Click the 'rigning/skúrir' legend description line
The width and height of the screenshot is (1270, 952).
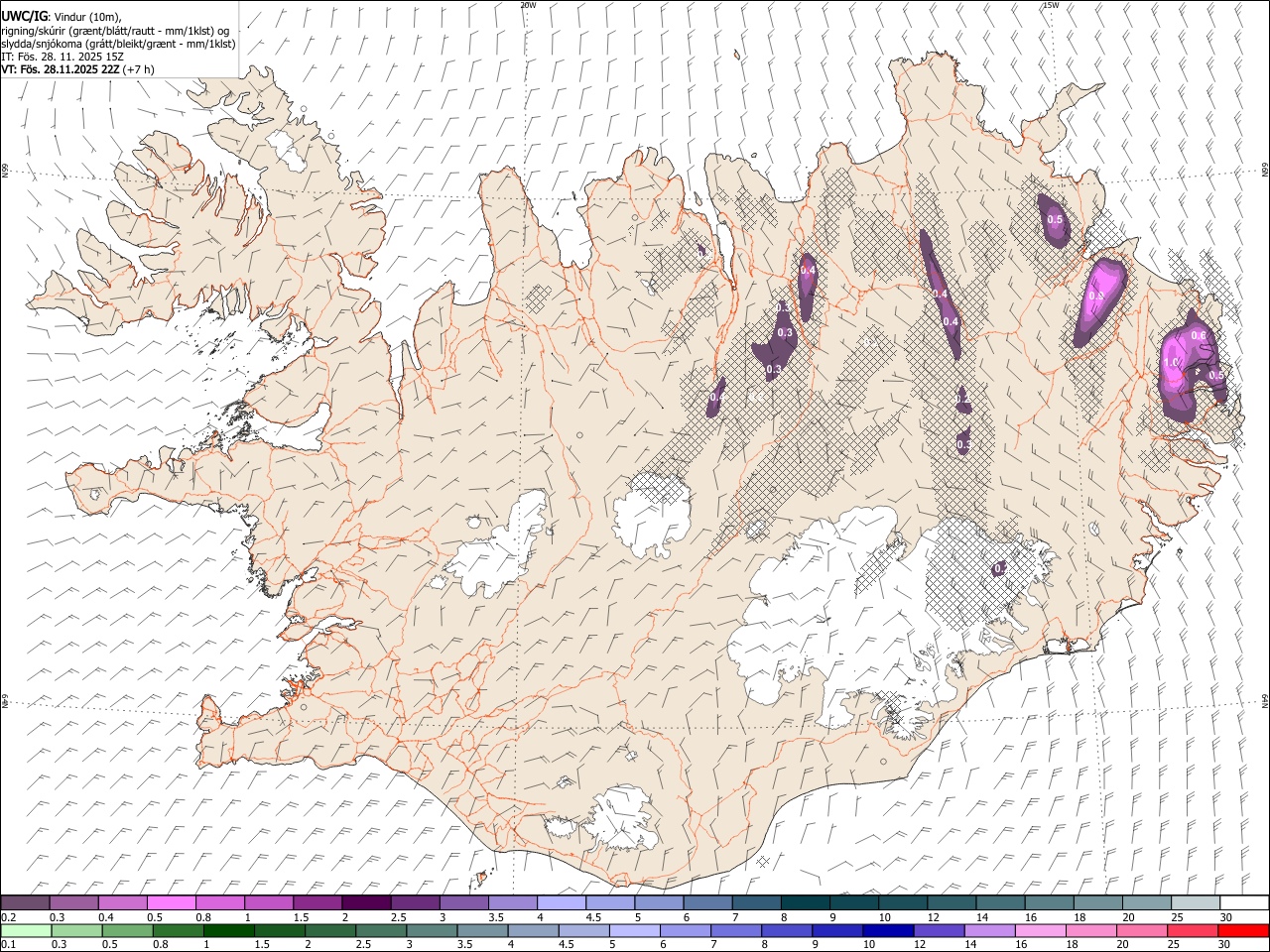pos(115,31)
